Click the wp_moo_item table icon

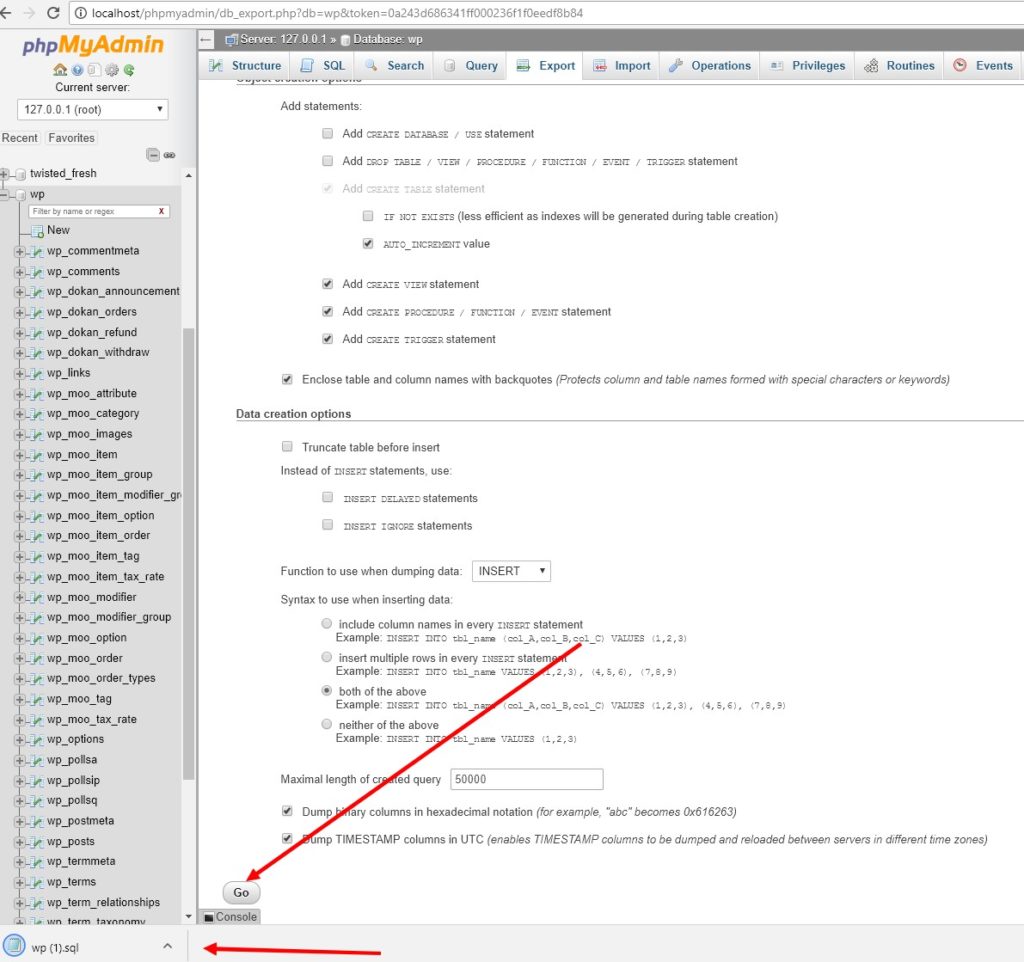[x=37, y=455]
